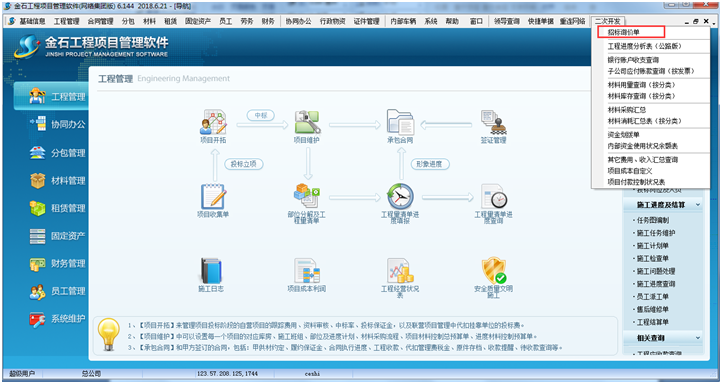Click the 工程量清单进度填报 clock icon
The image size is (722, 384).
click(400, 197)
